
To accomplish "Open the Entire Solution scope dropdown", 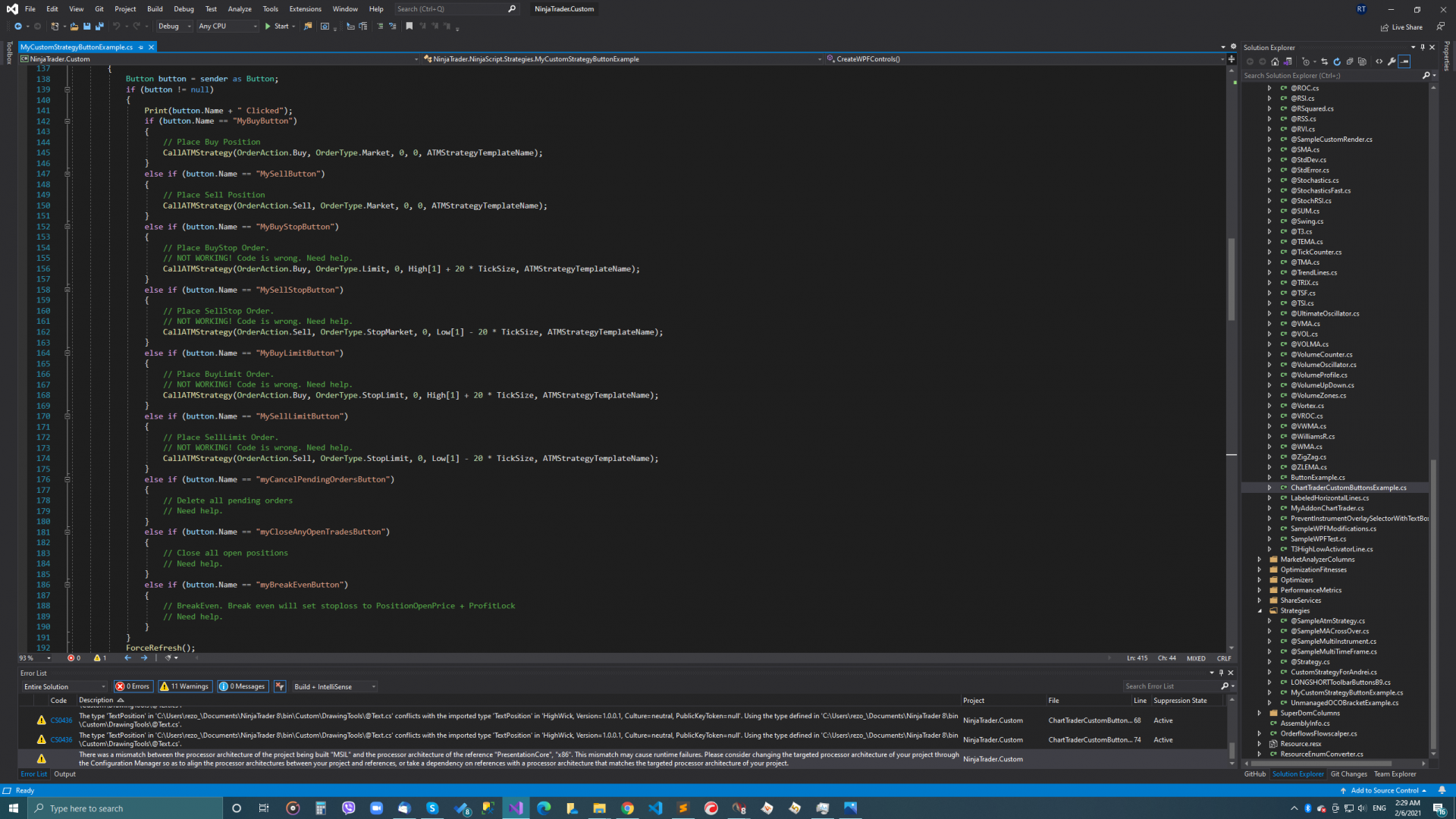I will [64, 686].
